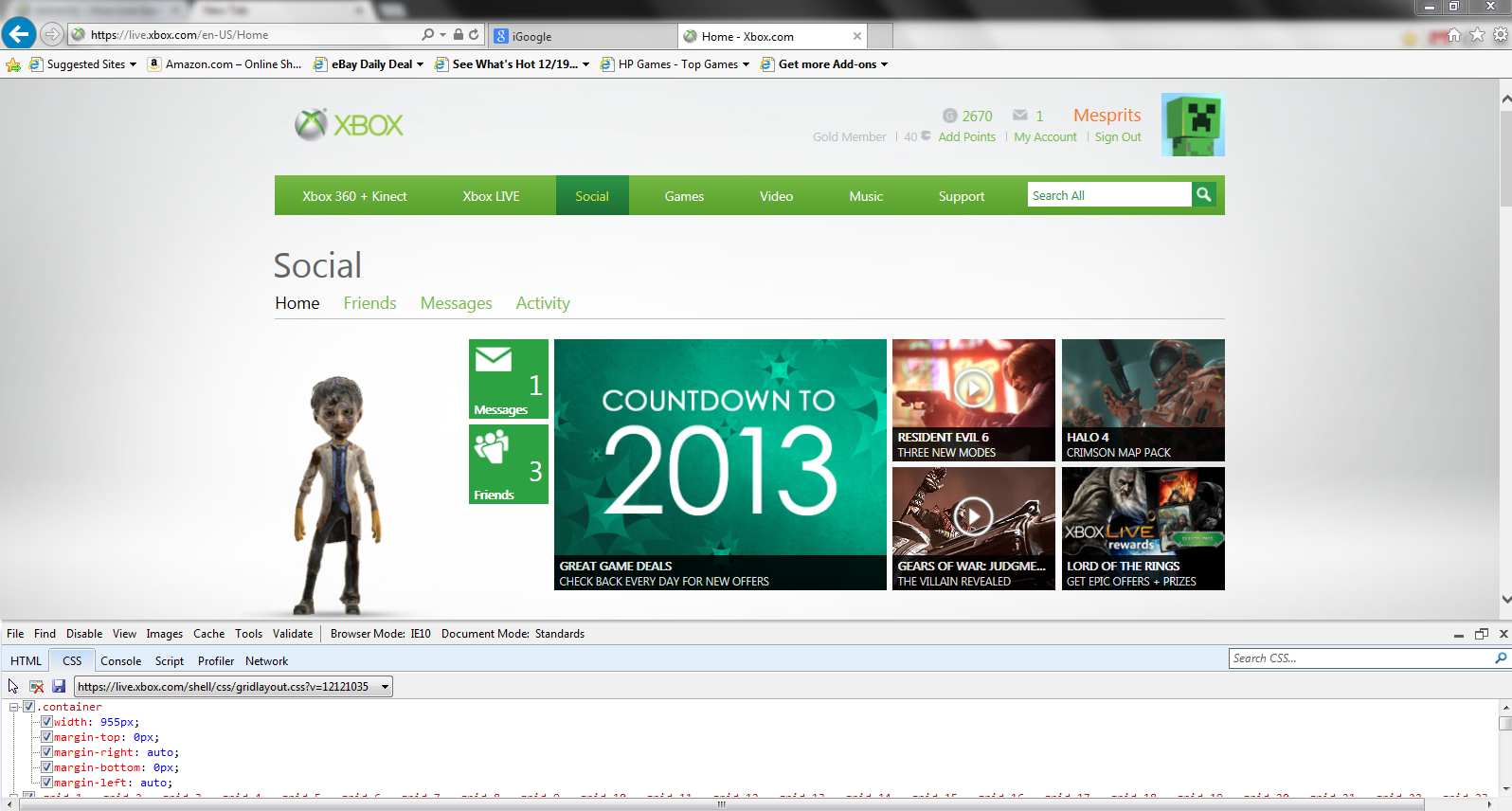The width and height of the screenshot is (1512, 811).
Task: Uncheck the margin-left property checkbox
Action: pyautogui.click(x=46, y=783)
